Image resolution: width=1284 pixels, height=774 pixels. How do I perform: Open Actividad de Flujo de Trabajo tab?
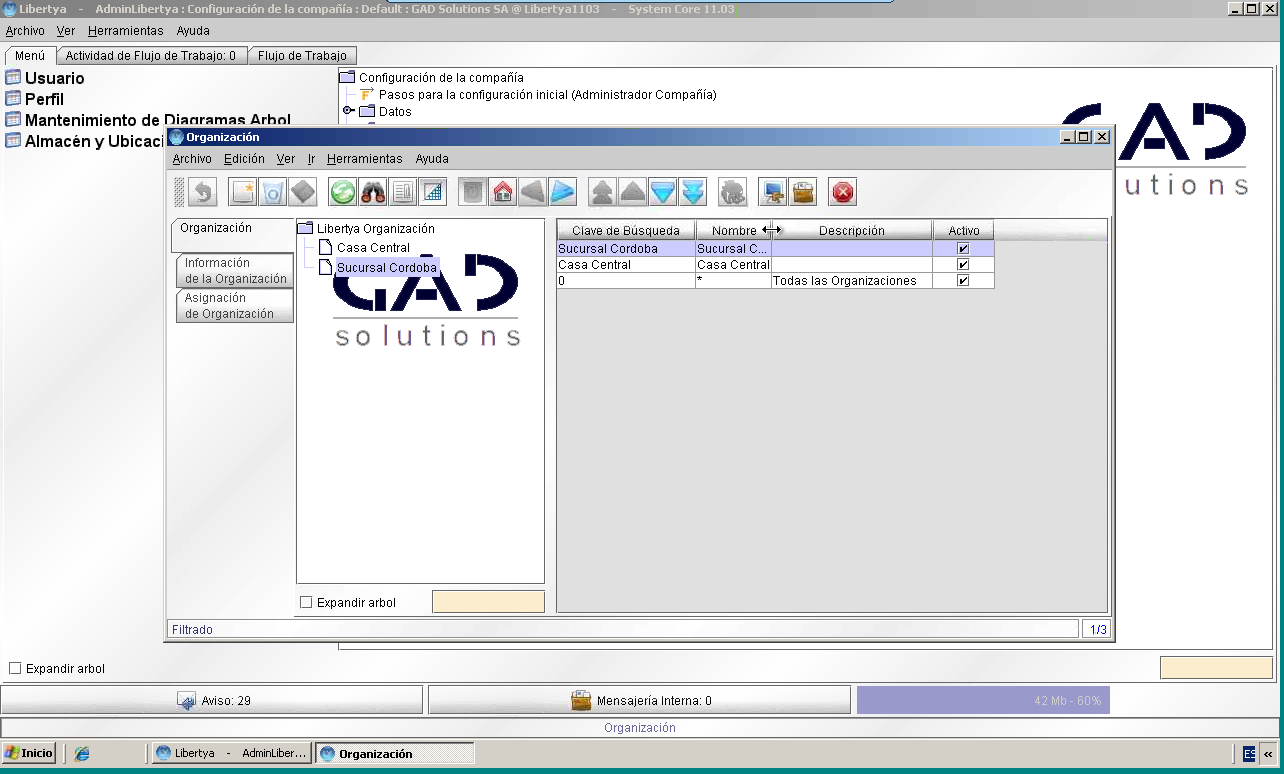[x=151, y=55]
